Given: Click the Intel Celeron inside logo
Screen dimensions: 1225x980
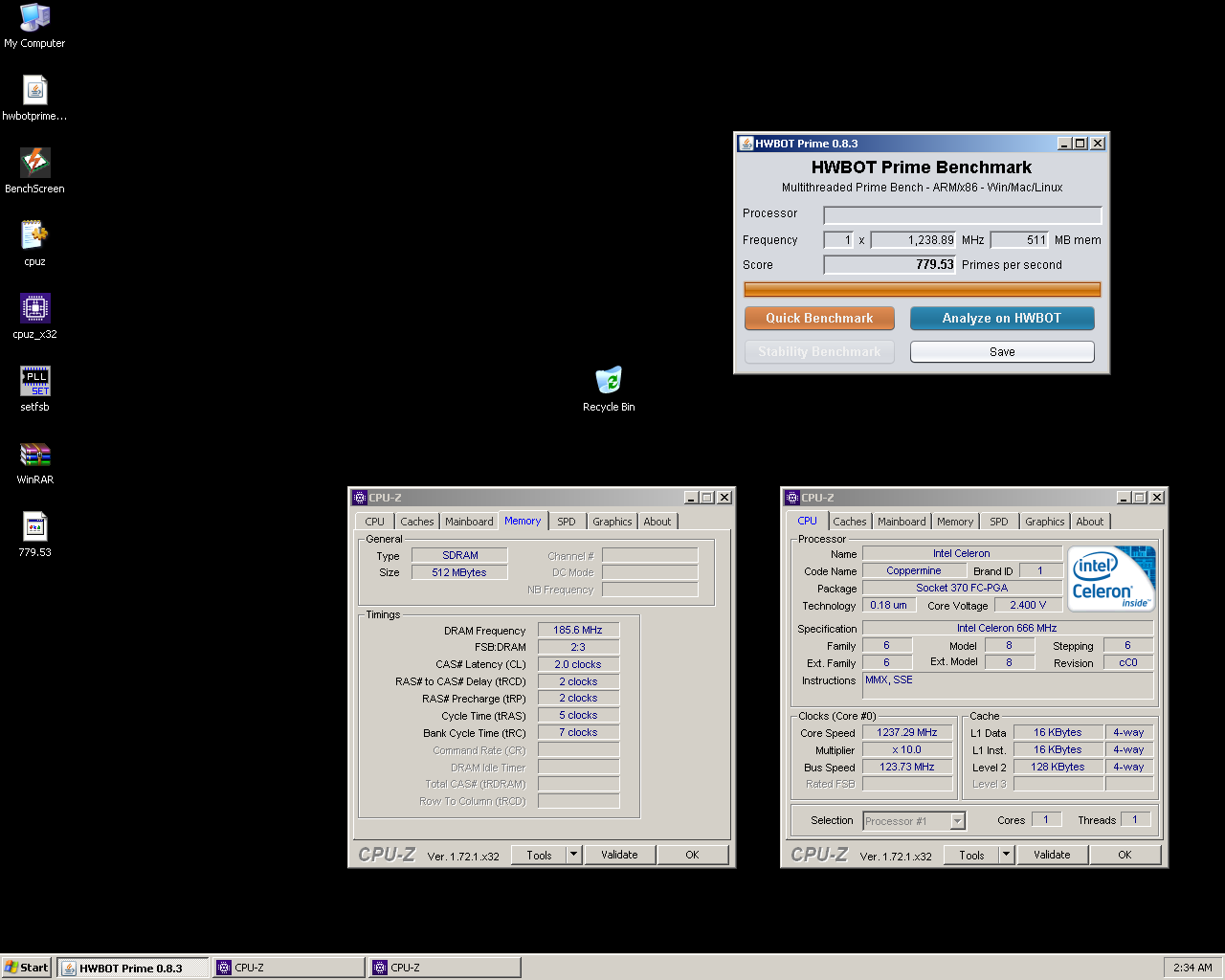Looking at the screenshot, I should coord(1111,578).
